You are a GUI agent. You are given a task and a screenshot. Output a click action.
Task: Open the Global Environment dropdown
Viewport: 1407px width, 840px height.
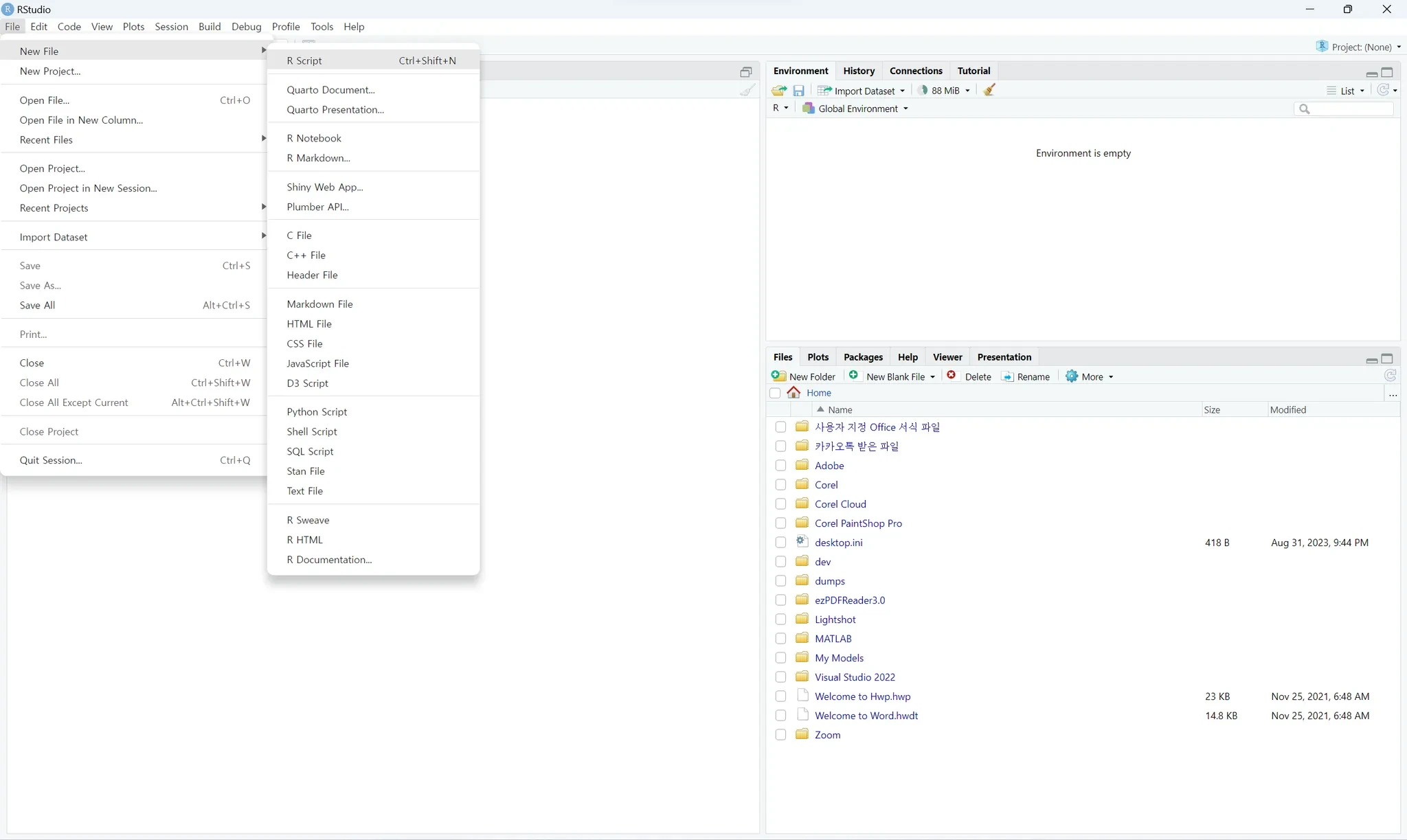click(x=855, y=109)
